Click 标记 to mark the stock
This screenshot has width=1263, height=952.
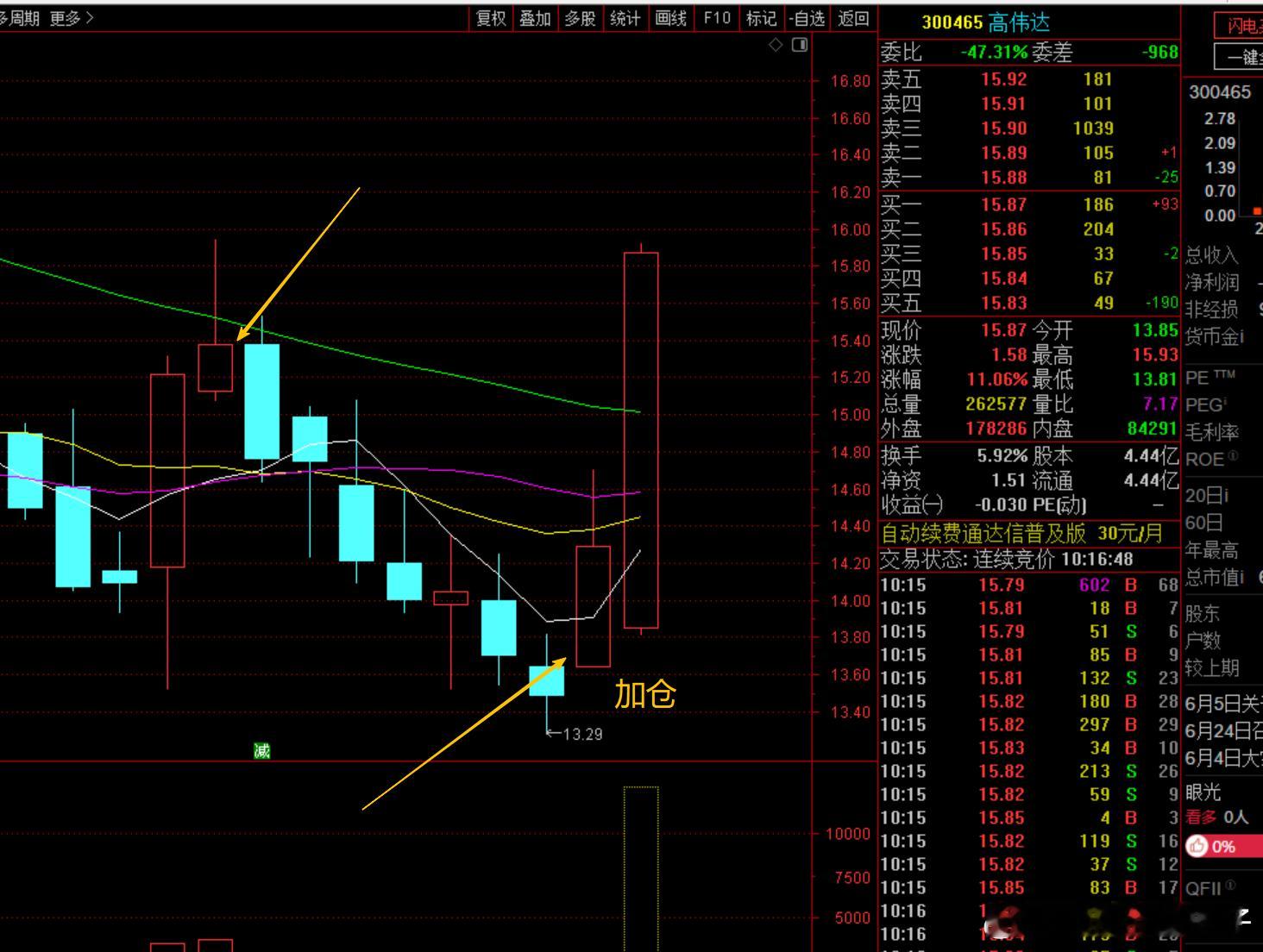761,18
